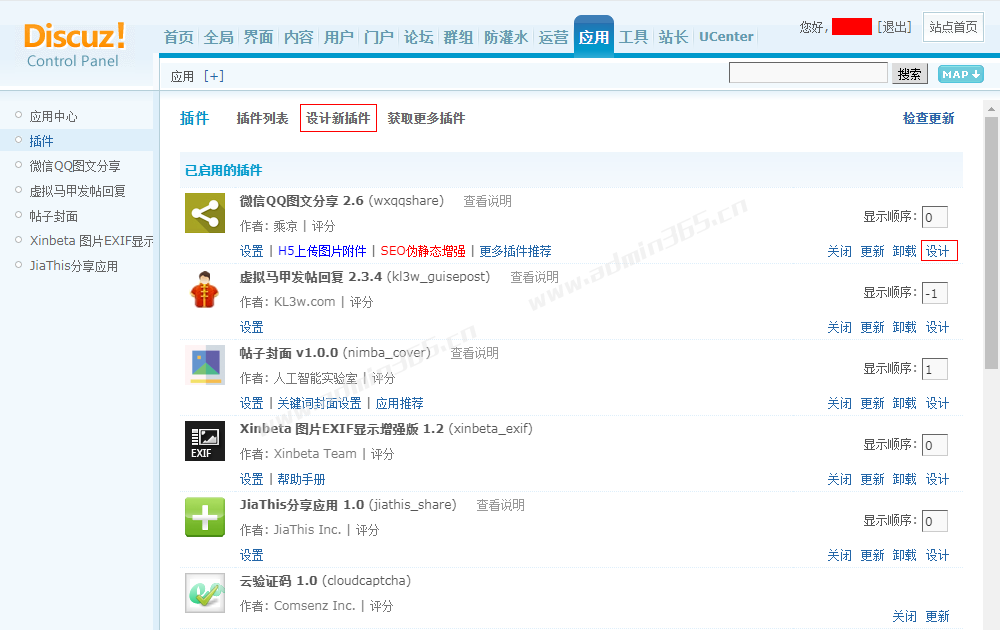Open the 界面 top menu
This screenshot has height=630, width=1000.
(258, 37)
